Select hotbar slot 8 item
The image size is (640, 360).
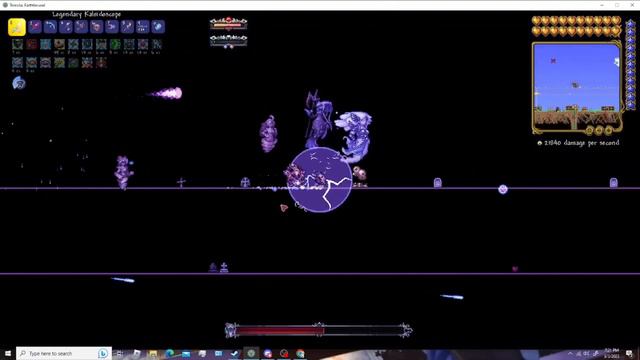tap(127, 27)
